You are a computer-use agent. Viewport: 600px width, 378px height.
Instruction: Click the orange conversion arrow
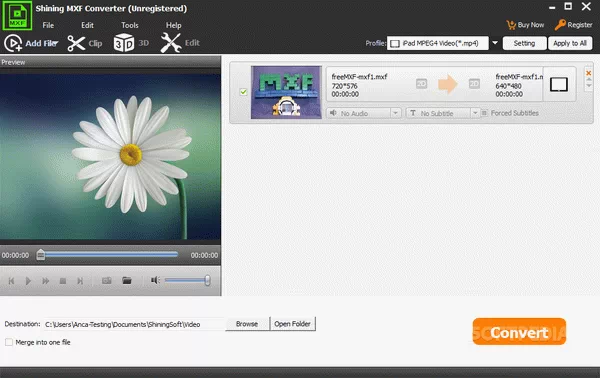click(448, 84)
